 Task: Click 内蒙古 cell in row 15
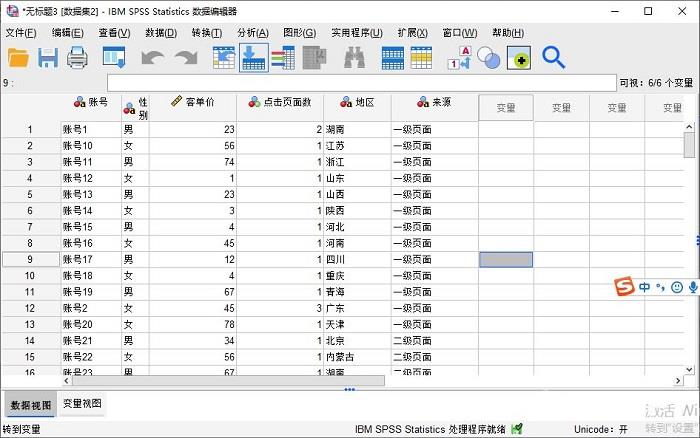(357, 357)
